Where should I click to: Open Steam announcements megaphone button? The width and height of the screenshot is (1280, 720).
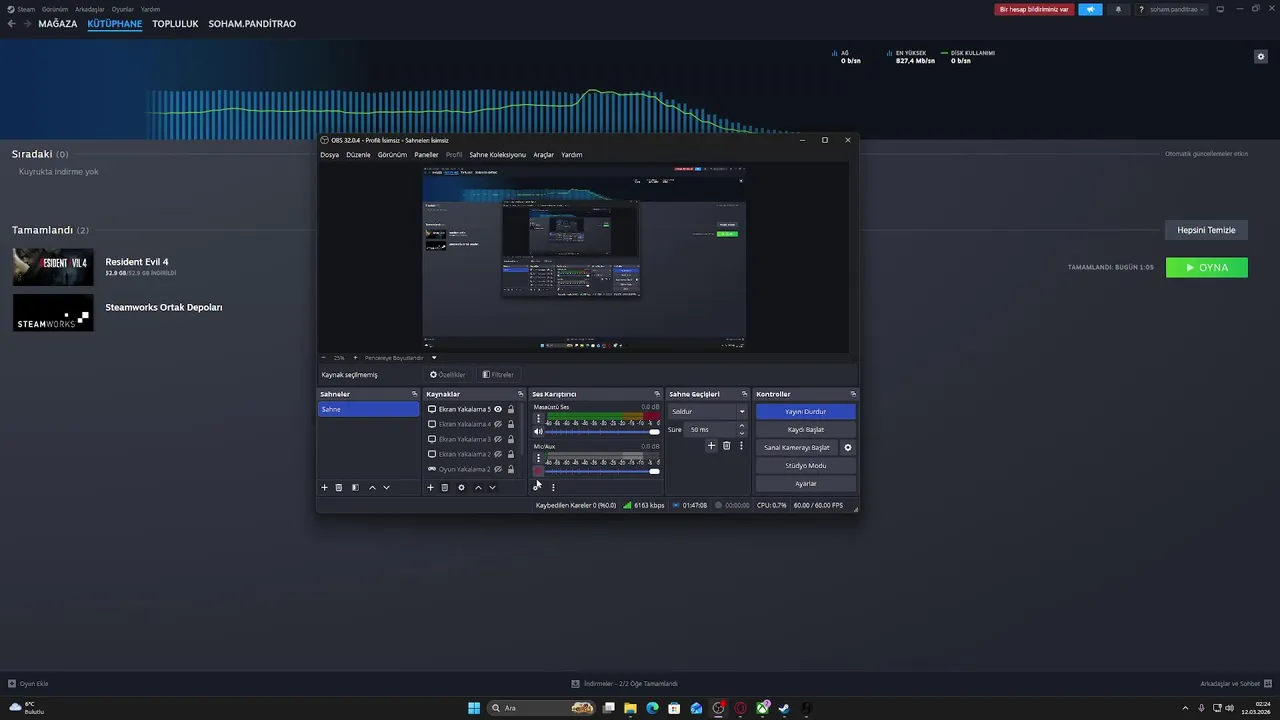[x=1090, y=9]
